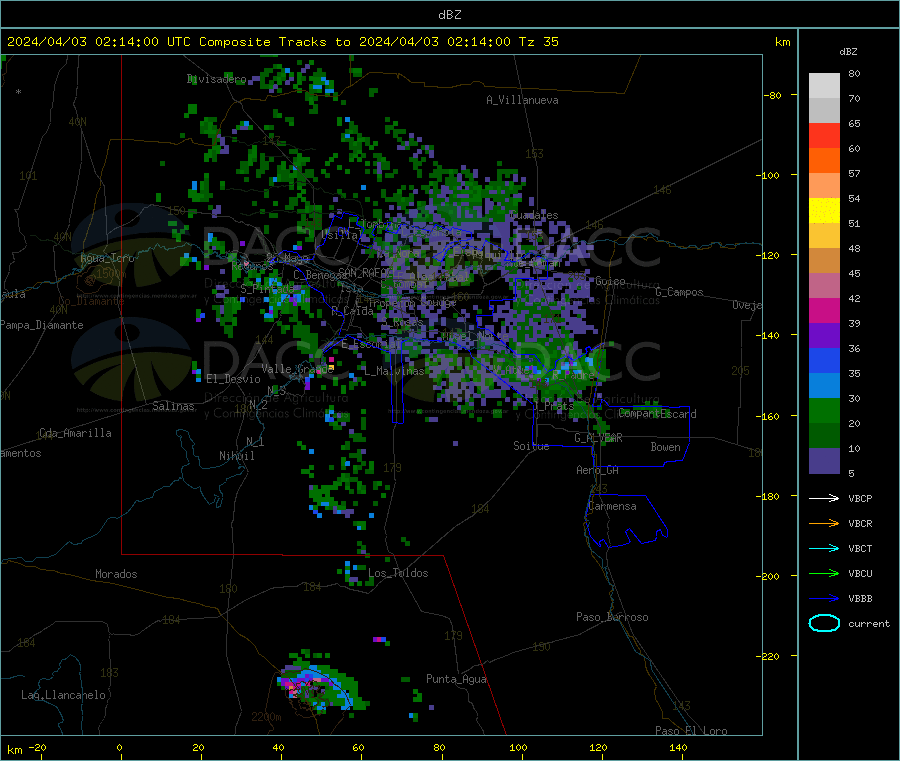Viewport: 900px width, 761px height.
Task: Click the '-20' x-axis tick label
Action: (x=37, y=747)
